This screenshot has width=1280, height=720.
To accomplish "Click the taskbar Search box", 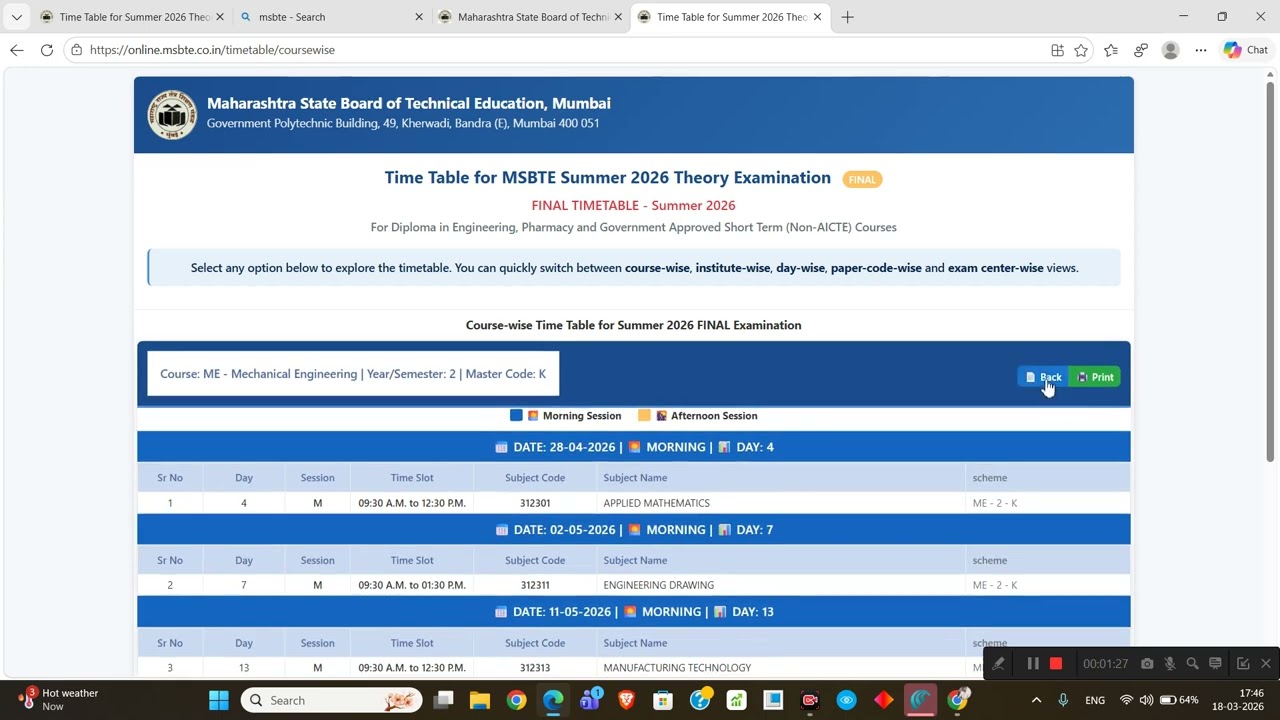I will [332, 700].
